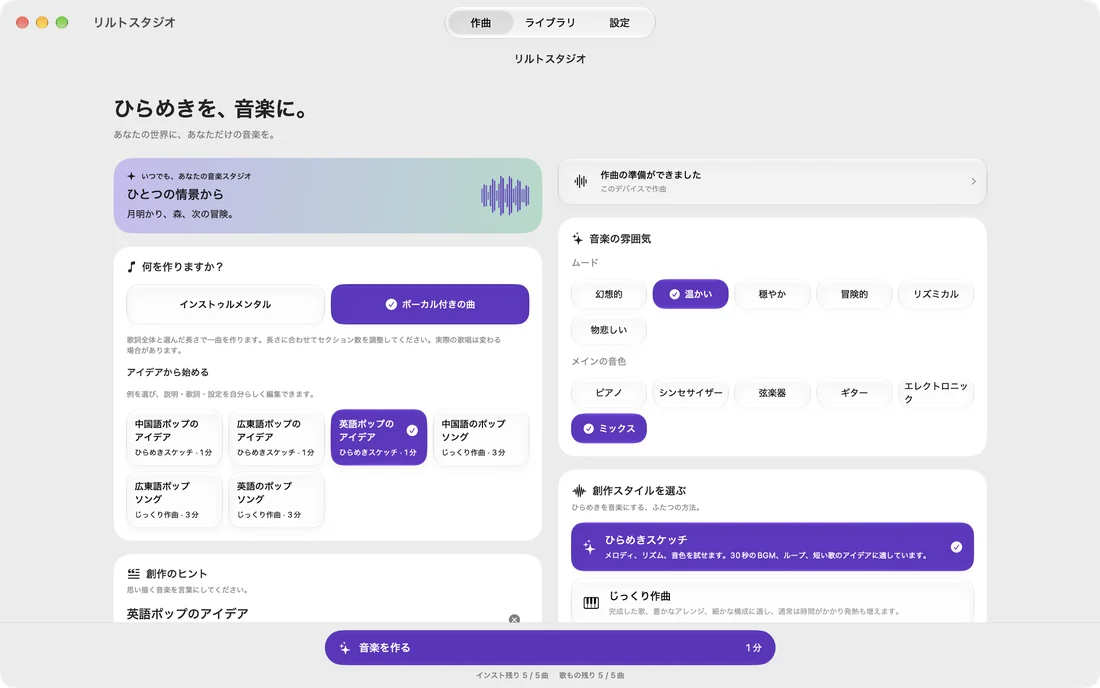Click 音楽を作る generate button
This screenshot has width=1100, height=688.
point(550,647)
